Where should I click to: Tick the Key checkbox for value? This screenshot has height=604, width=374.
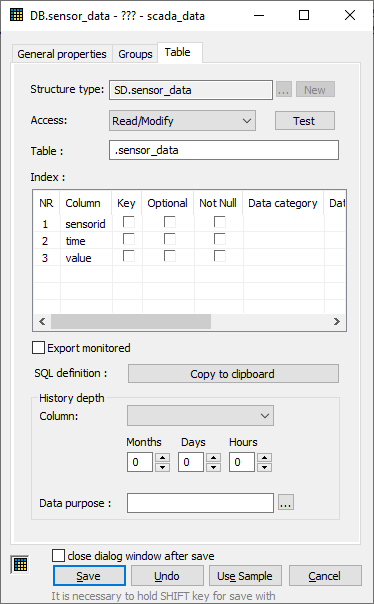pos(129,256)
